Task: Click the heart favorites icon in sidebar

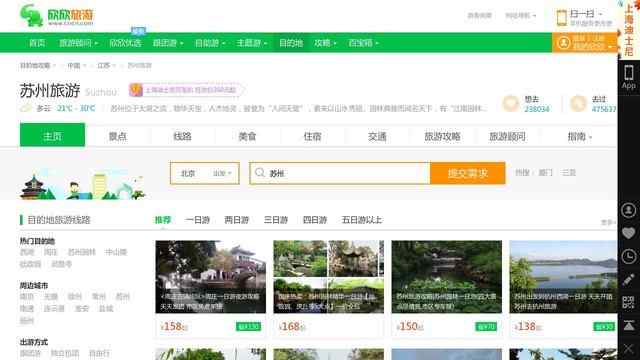Action: tap(629, 233)
